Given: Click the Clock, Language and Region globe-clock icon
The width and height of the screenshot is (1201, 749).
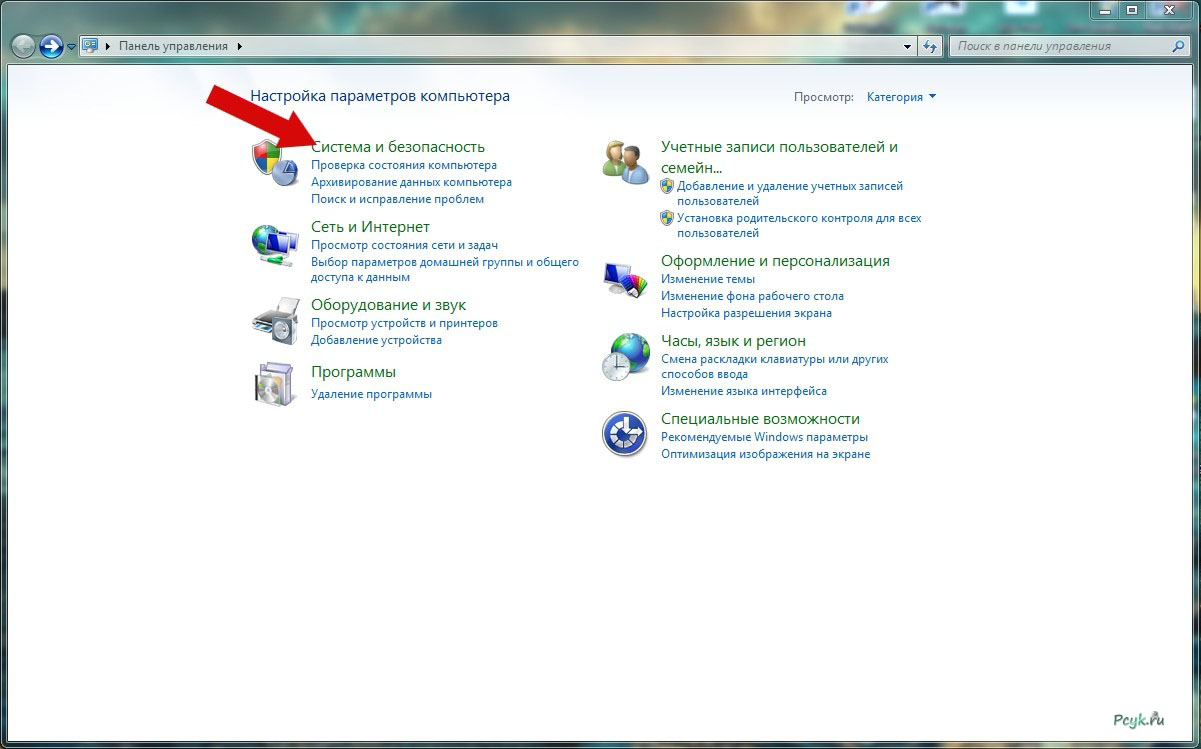Looking at the screenshot, I should (626, 356).
